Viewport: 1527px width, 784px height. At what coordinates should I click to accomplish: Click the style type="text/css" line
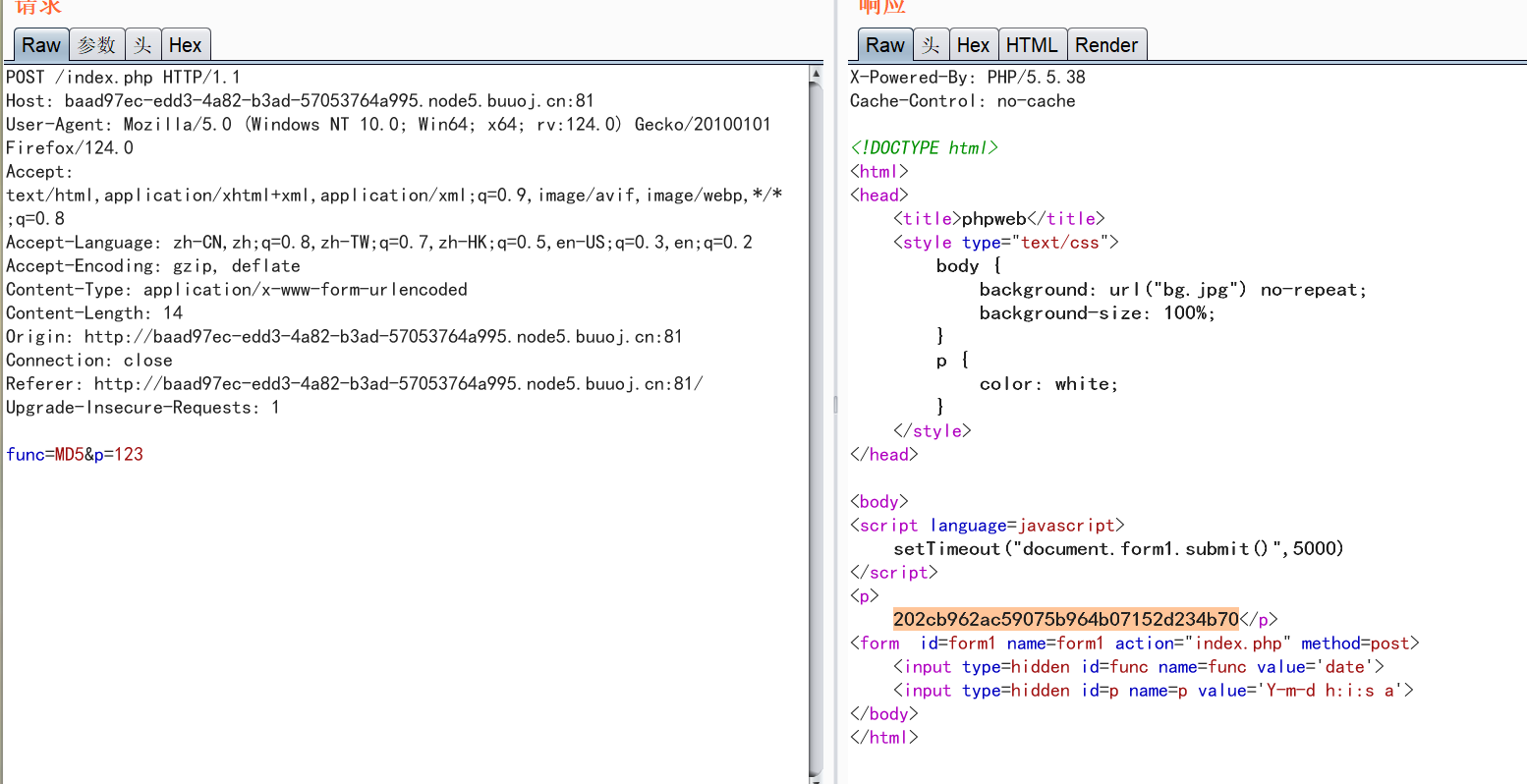click(1006, 243)
